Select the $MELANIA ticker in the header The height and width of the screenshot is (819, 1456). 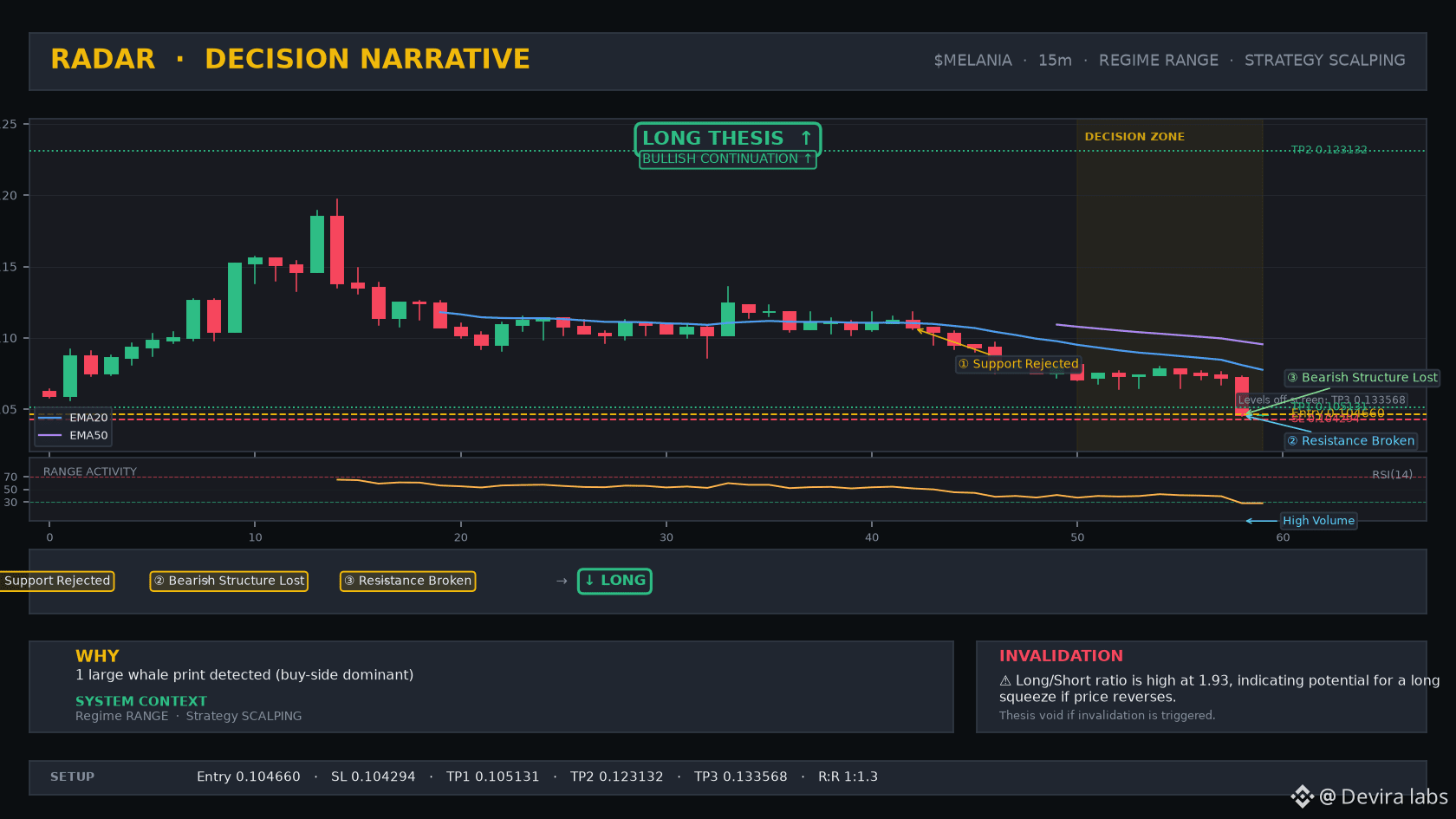pos(972,61)
